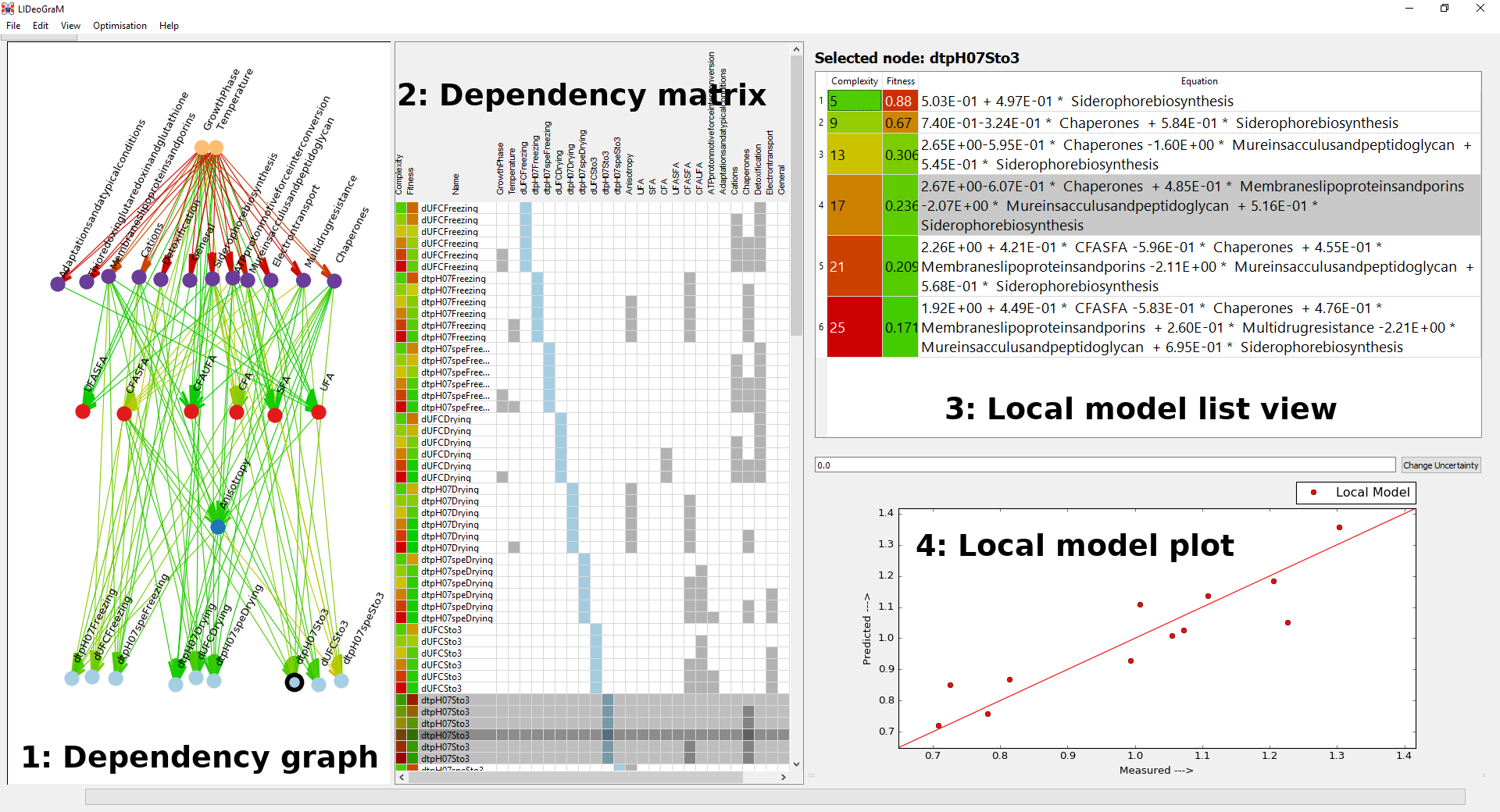Sort models by the Fitness column header
1500x812 pixels.
click(900, 81)
